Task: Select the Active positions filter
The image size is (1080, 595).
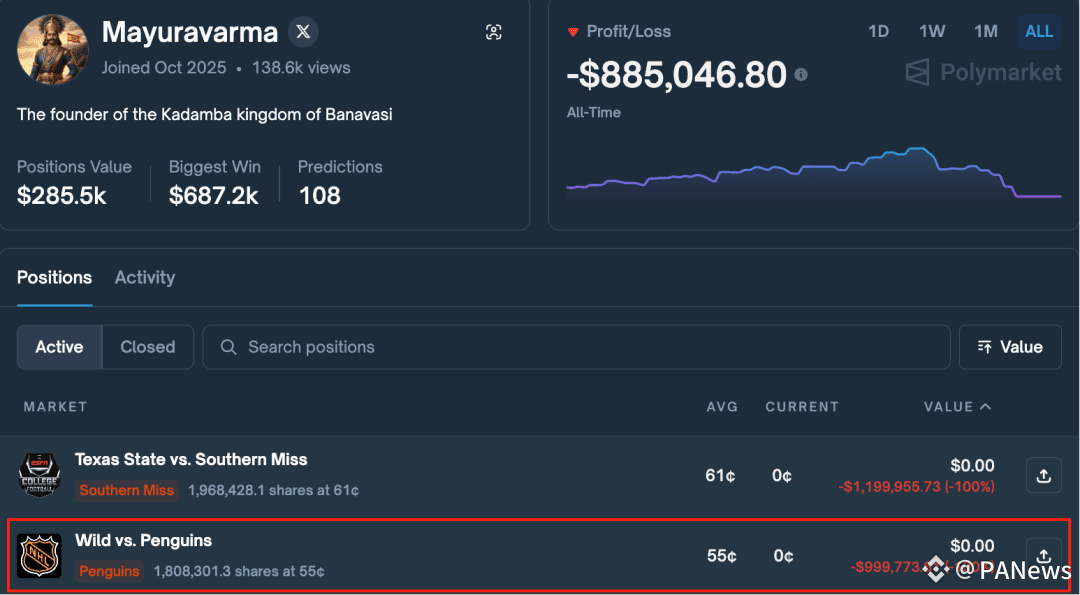Action: click(x=59, y=347)
